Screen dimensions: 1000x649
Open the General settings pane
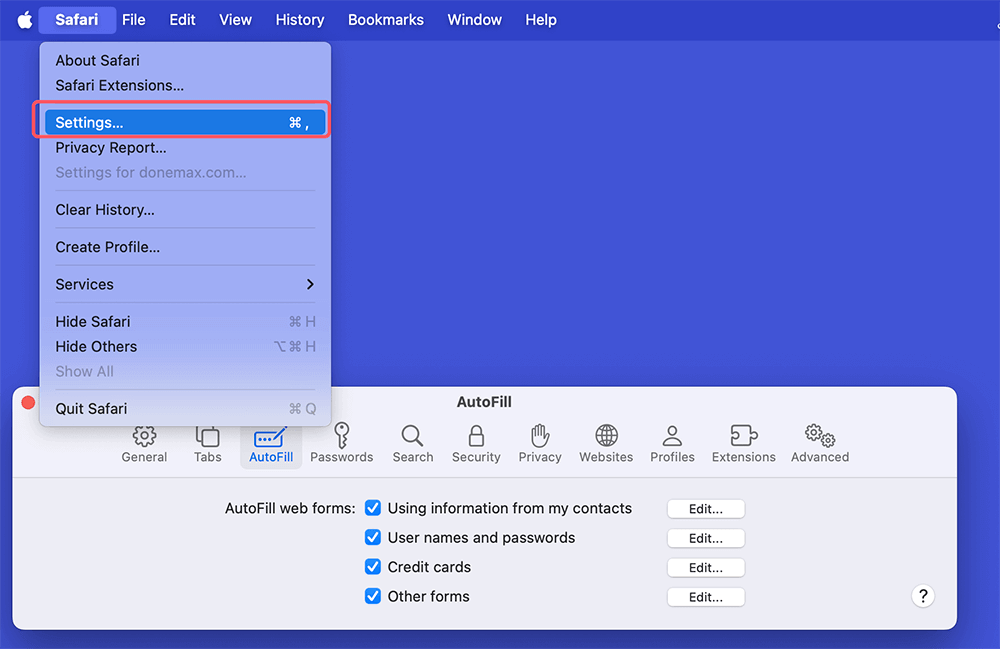click(x=144, y=443)
